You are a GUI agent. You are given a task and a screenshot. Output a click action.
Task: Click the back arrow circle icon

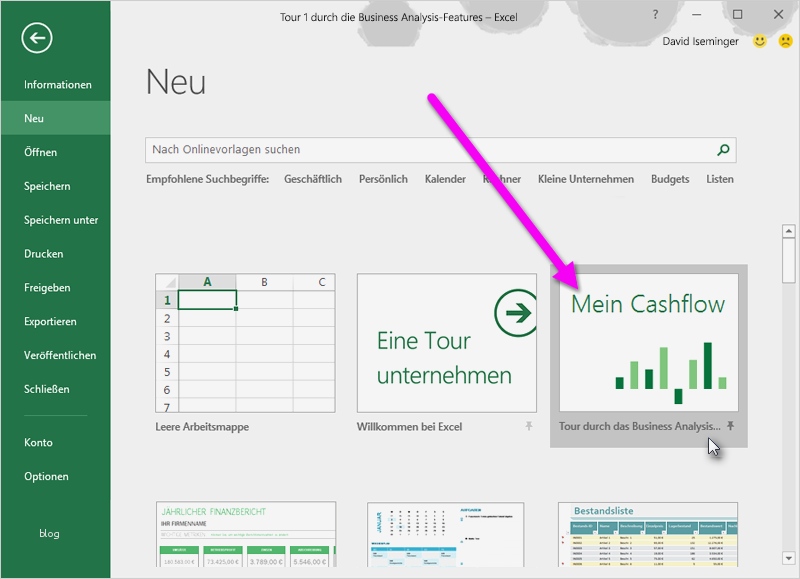[37, 38]
